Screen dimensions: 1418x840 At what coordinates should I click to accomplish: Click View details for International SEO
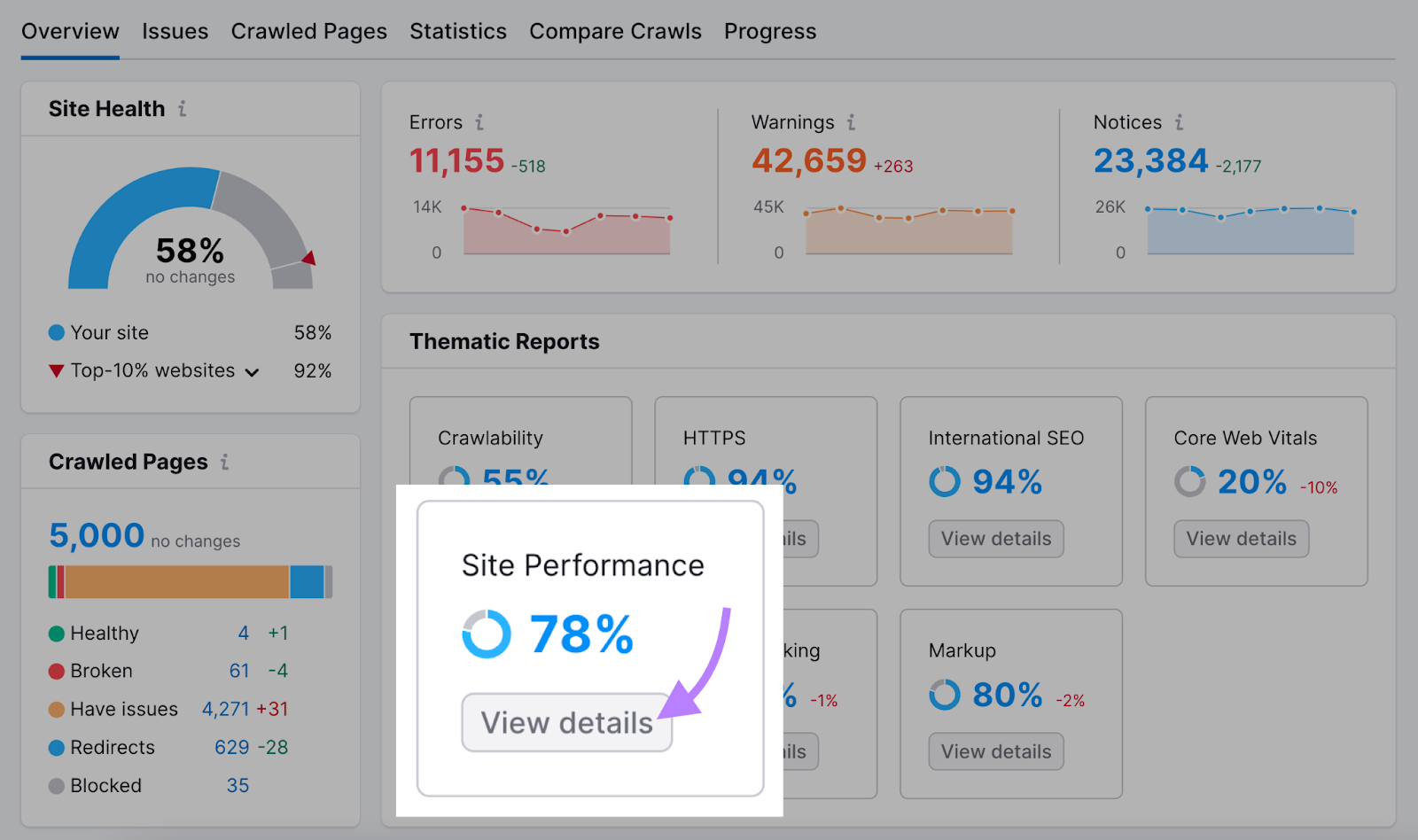tap(995, 539)
